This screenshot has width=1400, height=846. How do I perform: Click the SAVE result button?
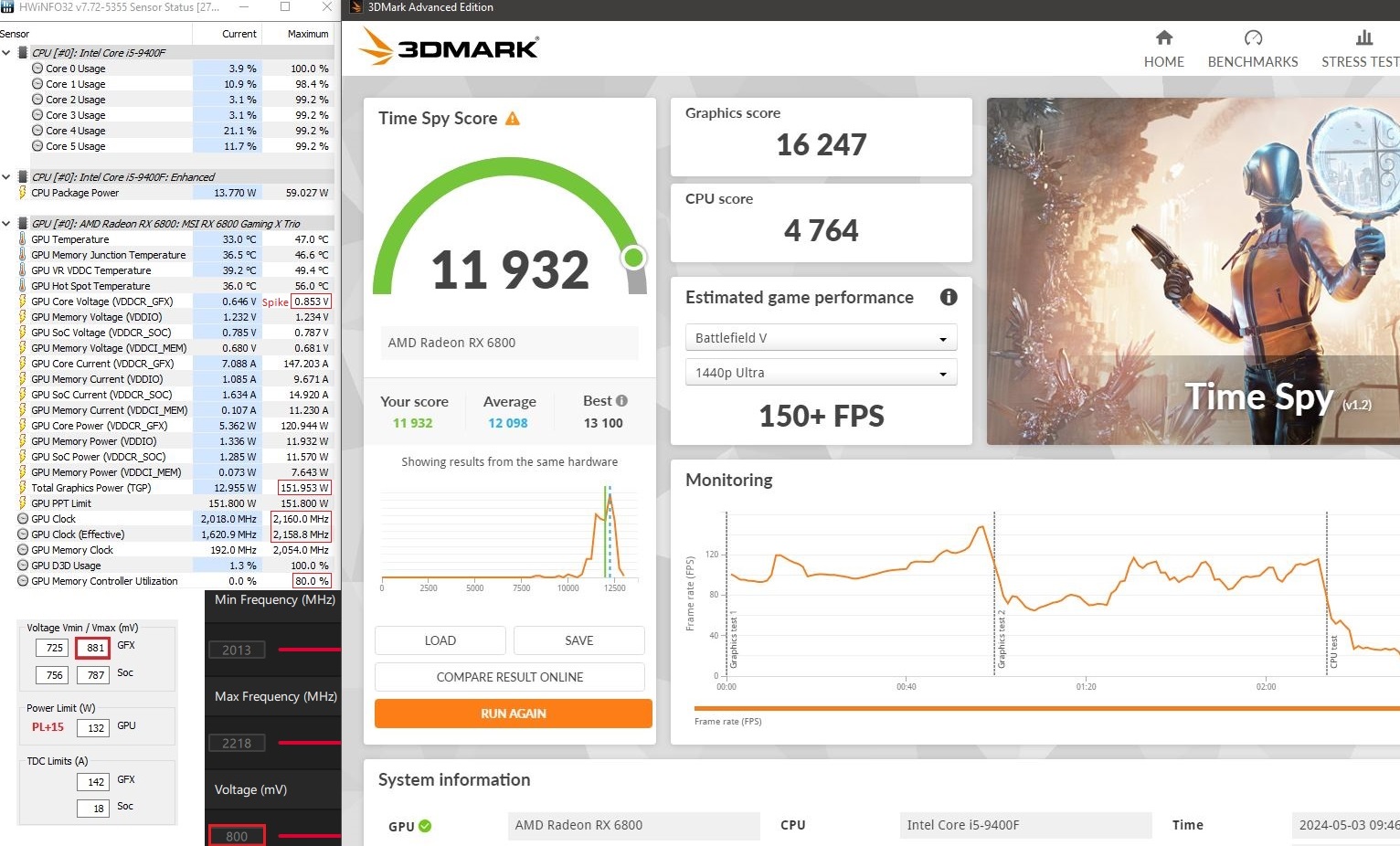[578, 640]
